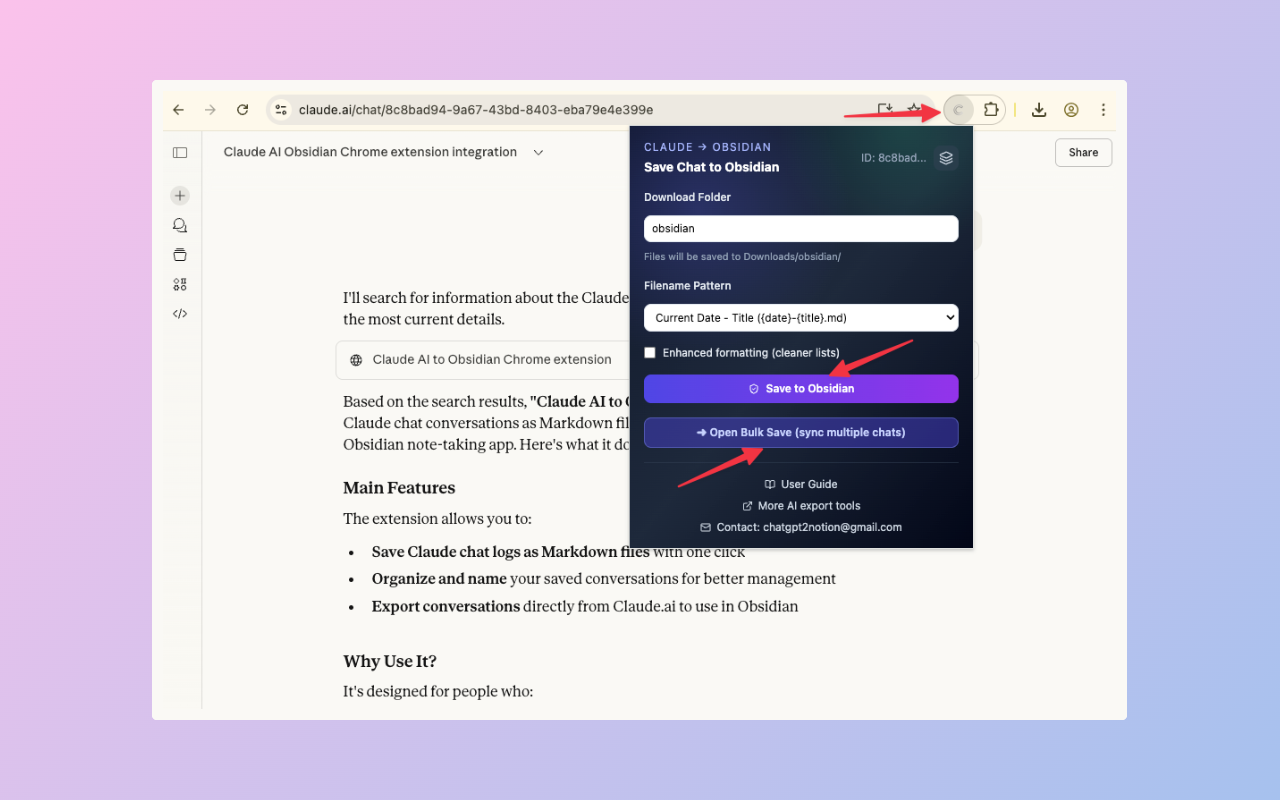Click the Save to Obsidian button

pyautogui.click(x=801, y=389)
